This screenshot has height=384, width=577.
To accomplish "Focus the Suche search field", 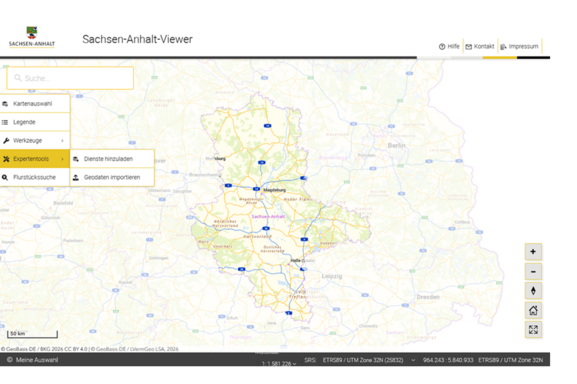I will [x=70, y=78].
